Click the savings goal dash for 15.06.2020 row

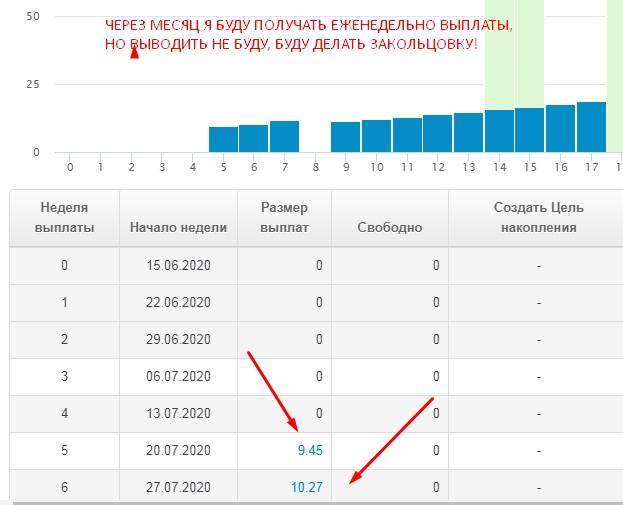click(539, 265)
